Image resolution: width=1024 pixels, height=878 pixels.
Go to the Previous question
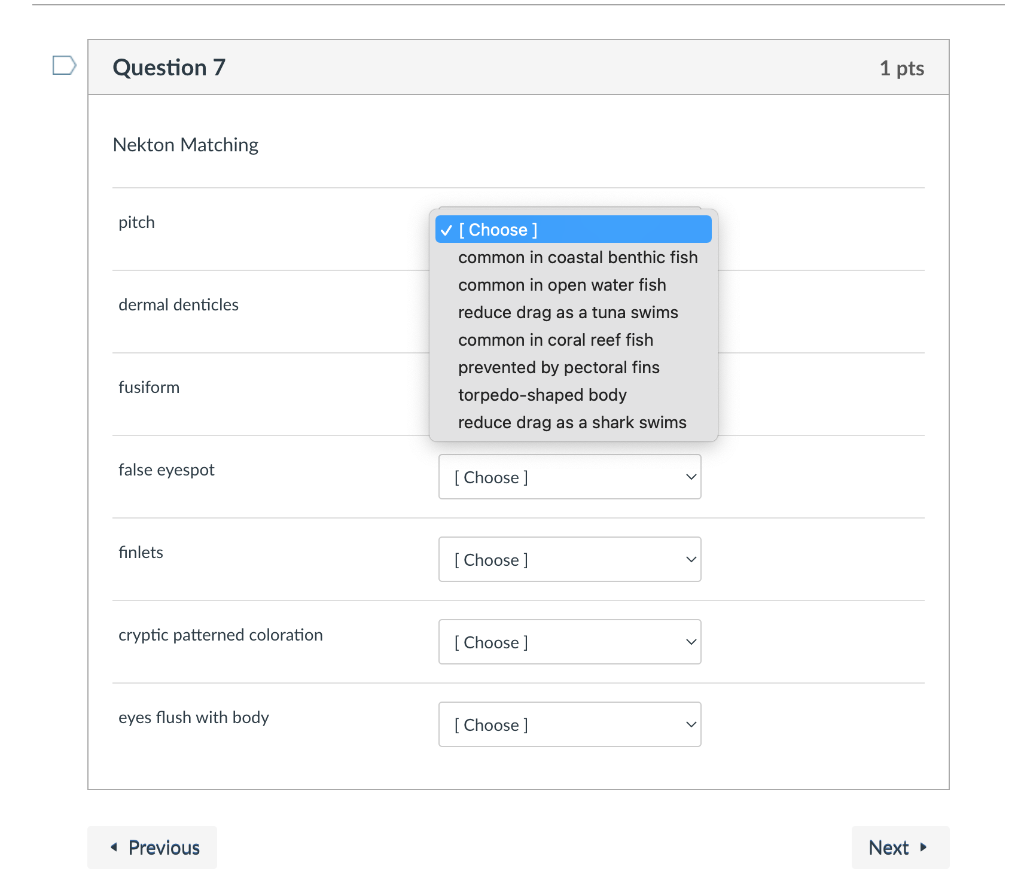152,847
